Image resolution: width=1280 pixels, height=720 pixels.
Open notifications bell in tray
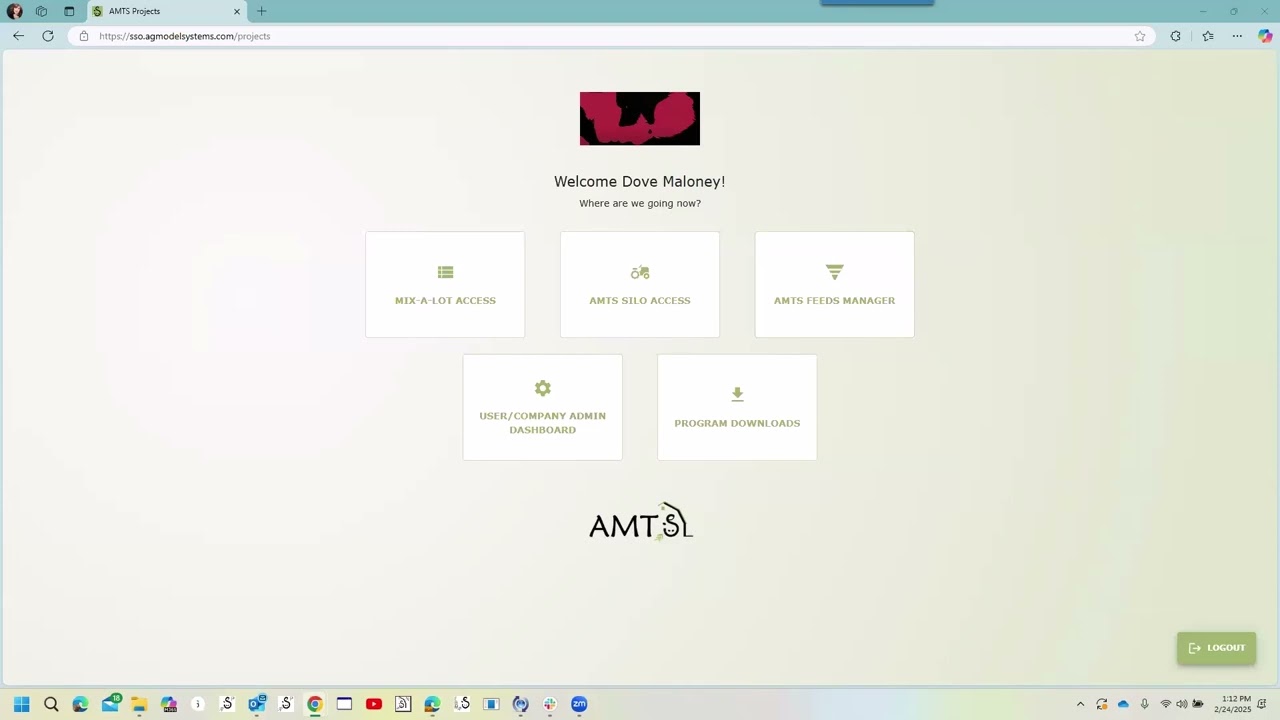point(1262,704)
